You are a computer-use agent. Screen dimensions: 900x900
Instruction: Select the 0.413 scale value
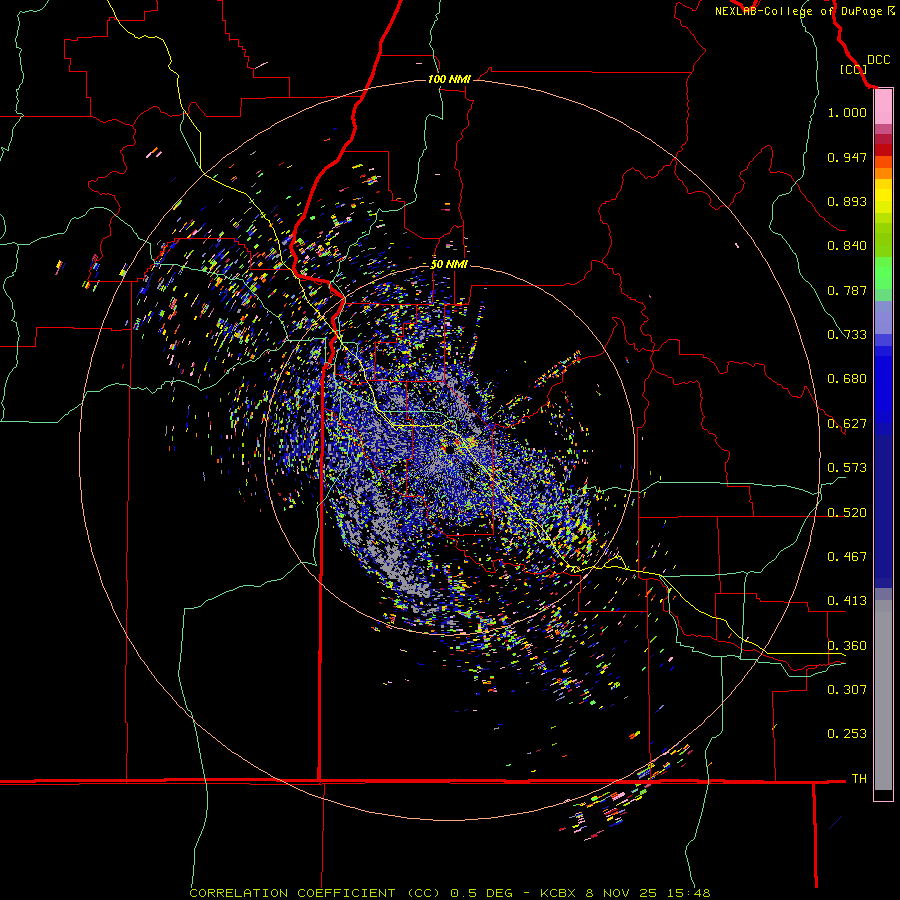pos(847,601)
